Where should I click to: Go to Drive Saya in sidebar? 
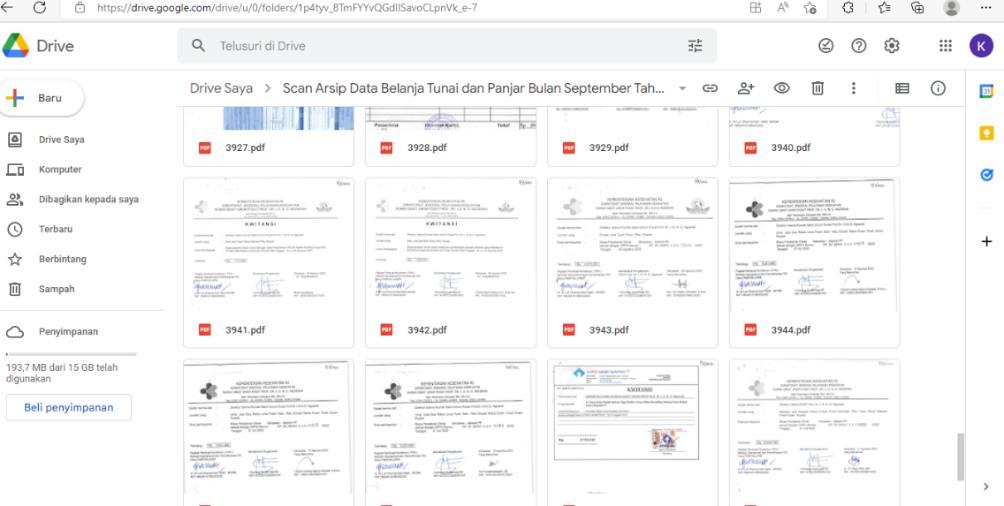61,140
